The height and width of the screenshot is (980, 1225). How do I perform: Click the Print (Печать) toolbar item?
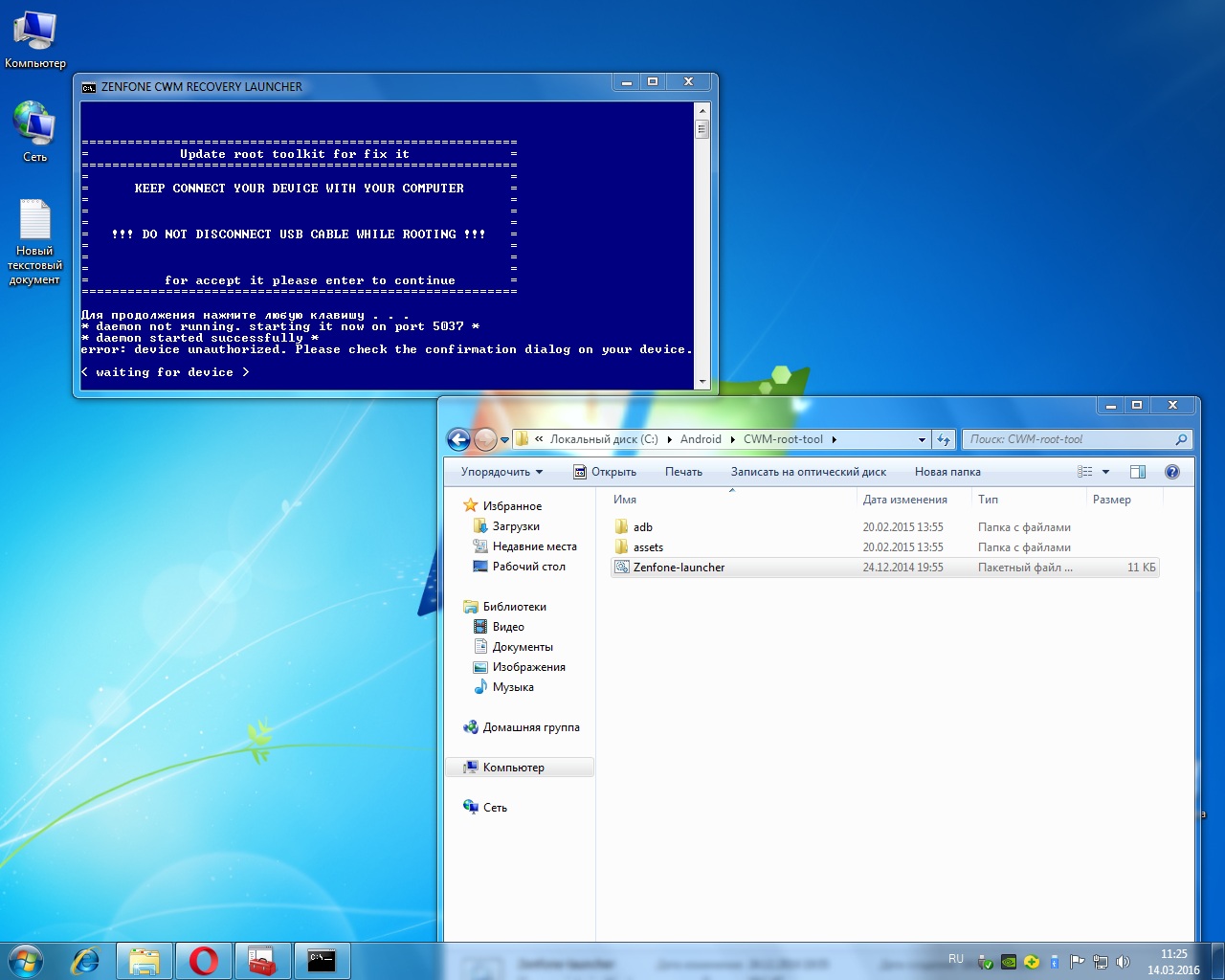tap(683, 472)
